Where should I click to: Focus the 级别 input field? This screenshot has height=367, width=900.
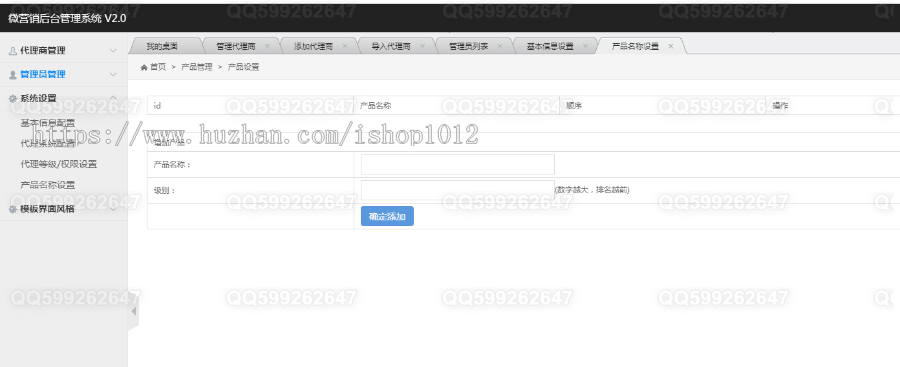(457, 190)
